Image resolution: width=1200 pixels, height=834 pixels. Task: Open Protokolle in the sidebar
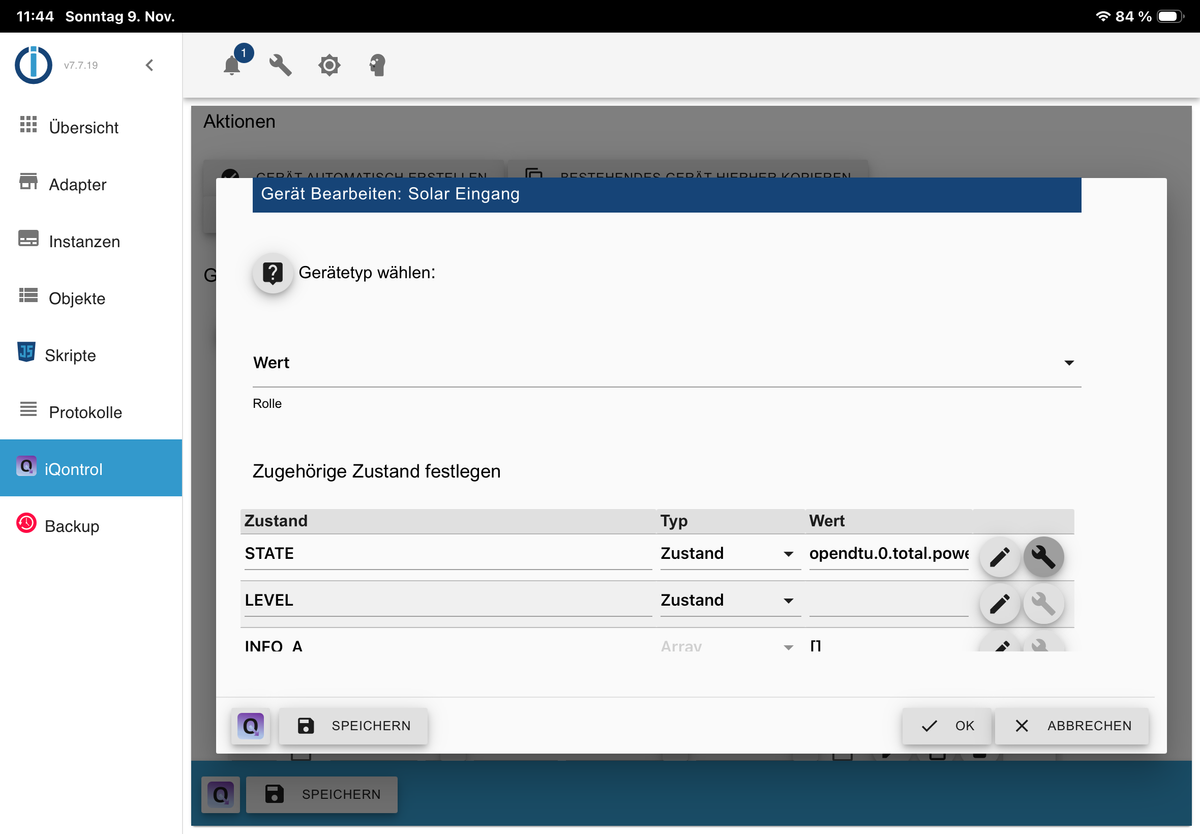pyautogui.click(x=91, y=412)
